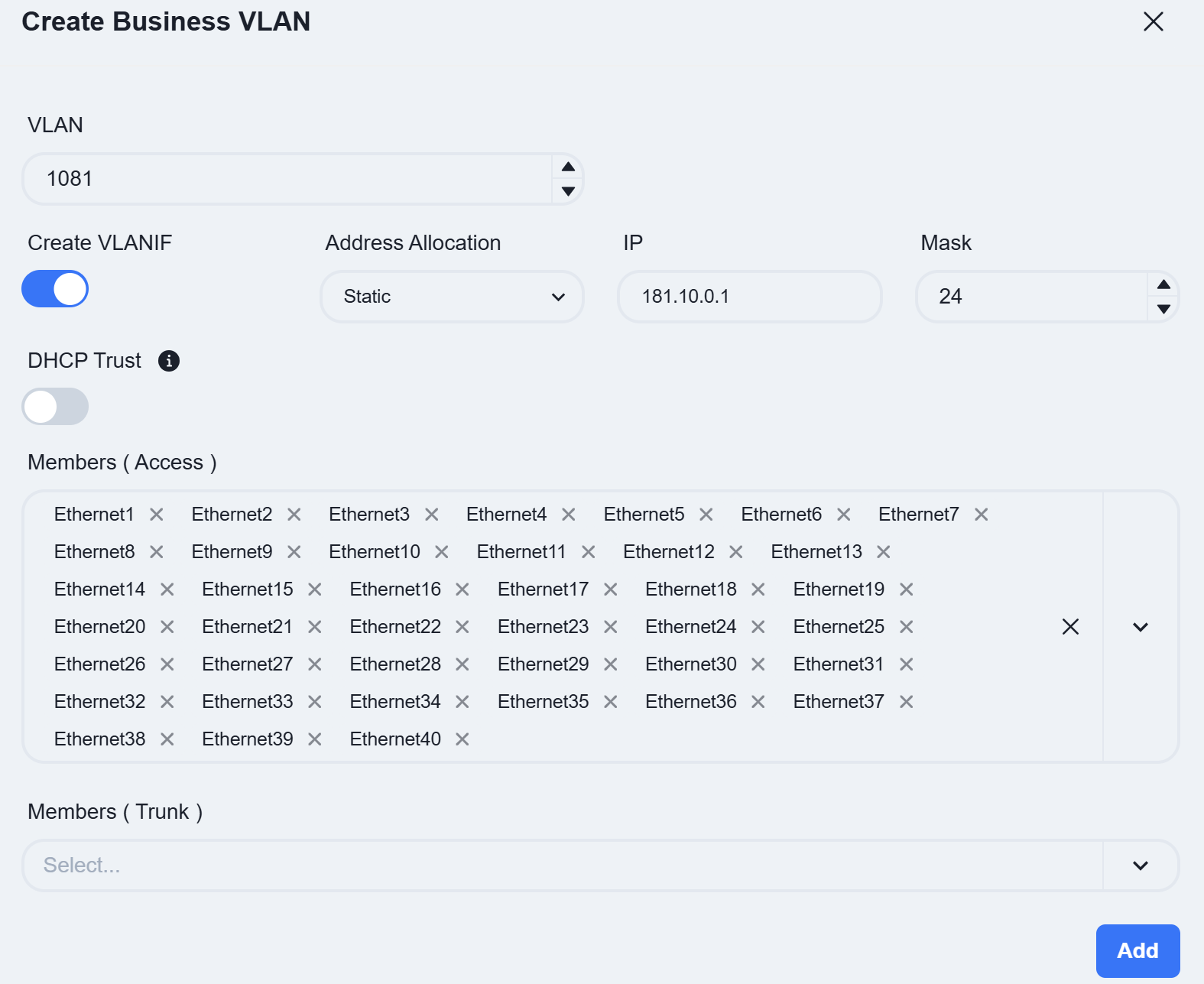
Task: Click the IP address input field
Action: (x=750, y=297)
